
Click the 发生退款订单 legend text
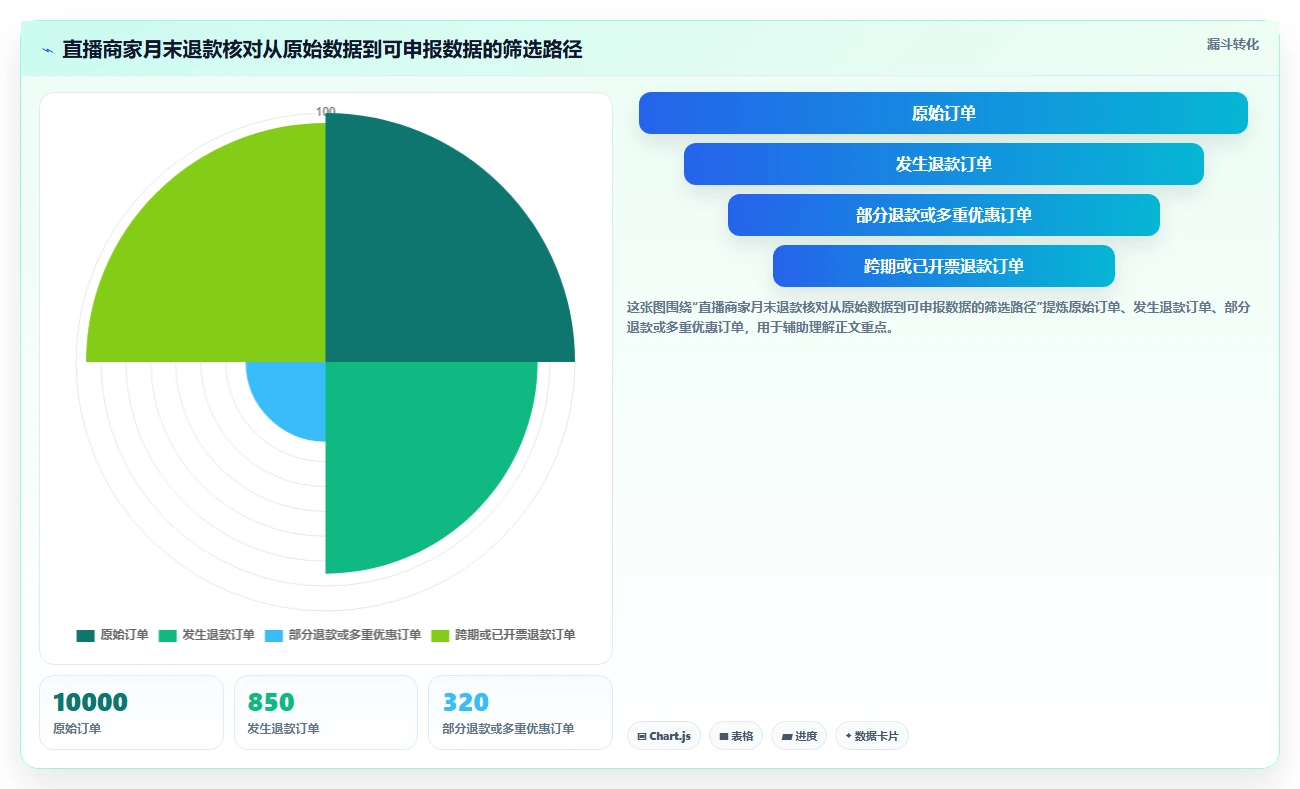[218, 635]
